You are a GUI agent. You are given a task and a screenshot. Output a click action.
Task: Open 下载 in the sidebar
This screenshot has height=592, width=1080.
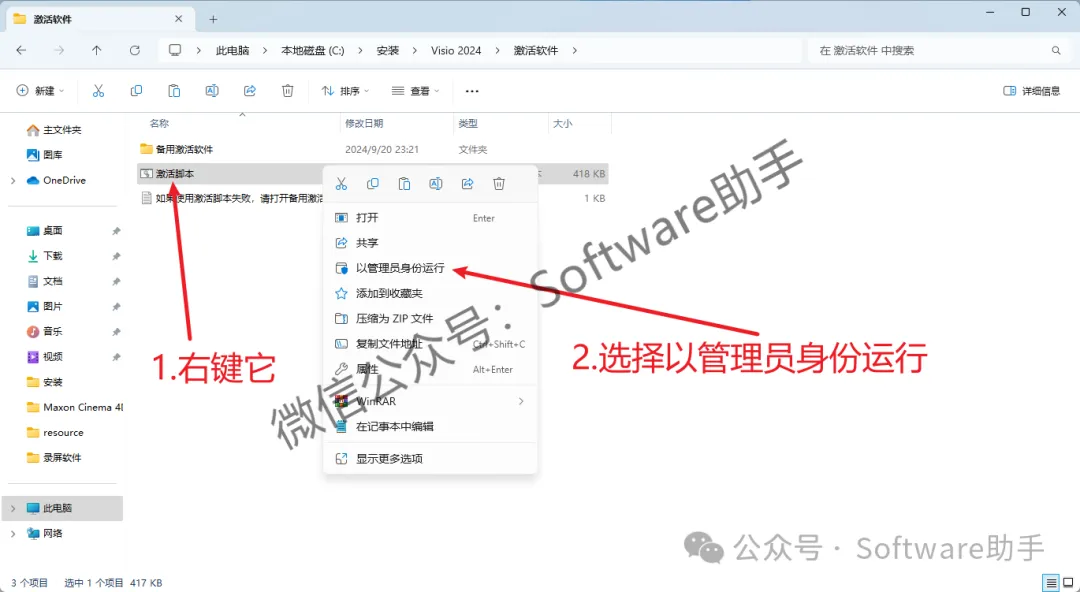click(44, 256)
